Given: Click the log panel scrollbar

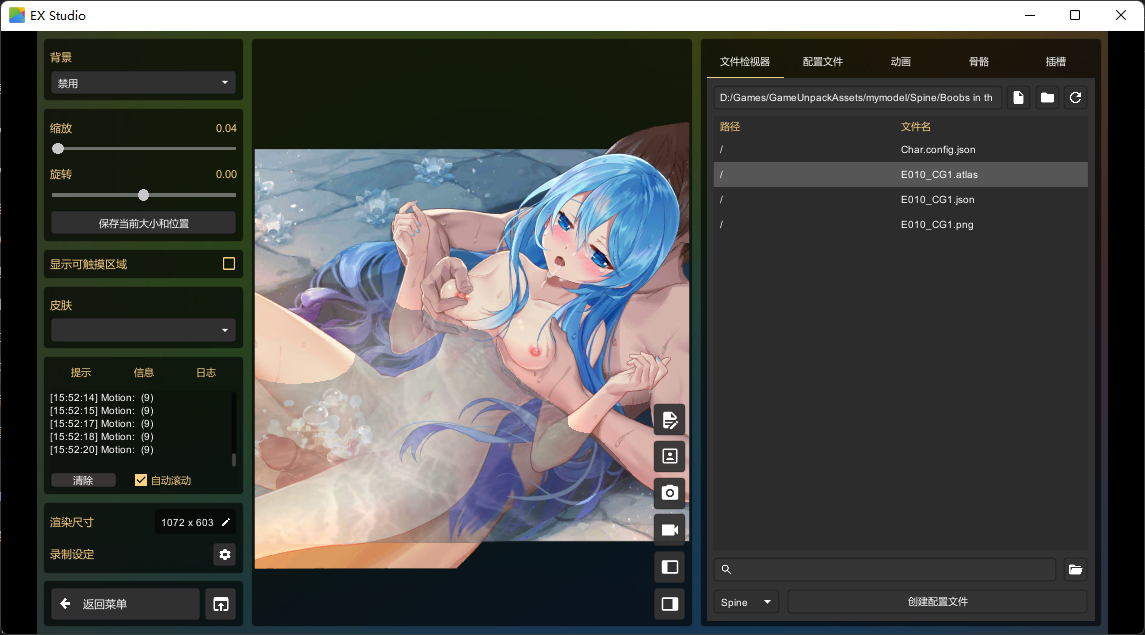Looking at the screenshot, I should [234, 459].
